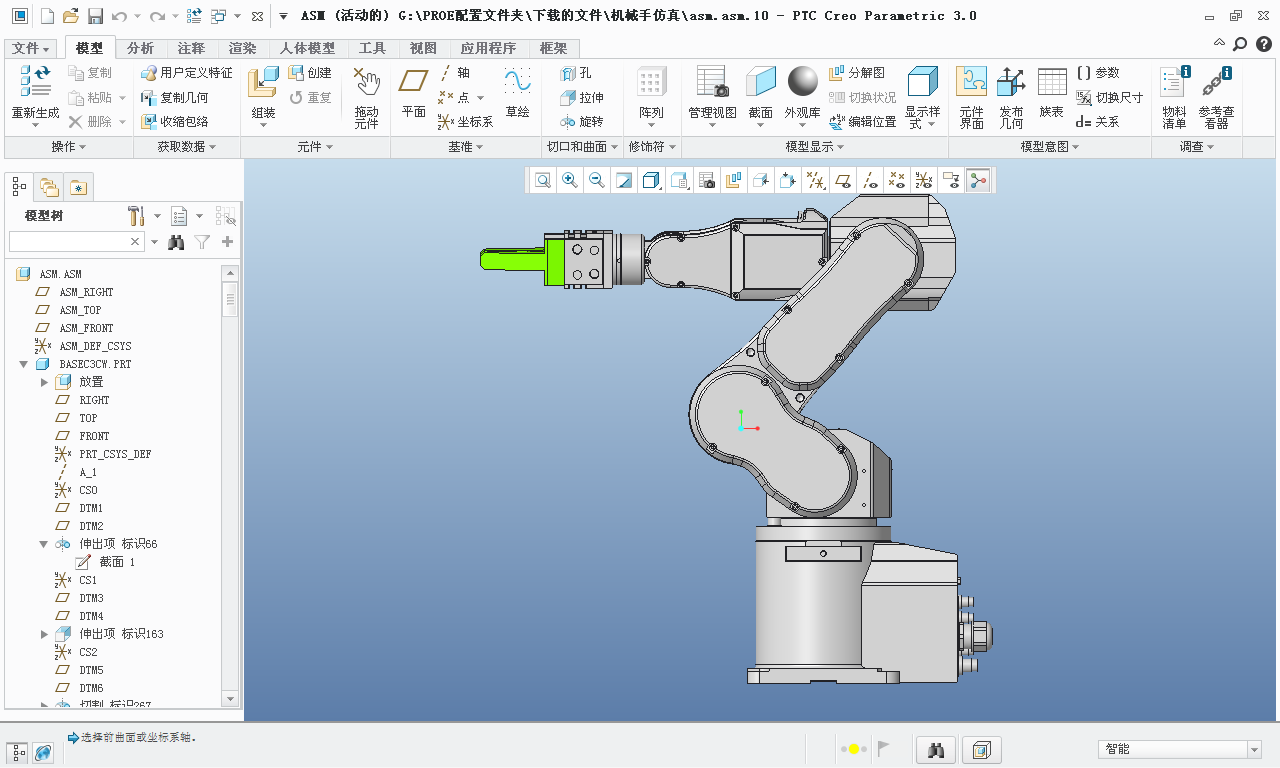Open the 智能 selection filter dropdown
1280x768 pixels.
pos(1254,749)
